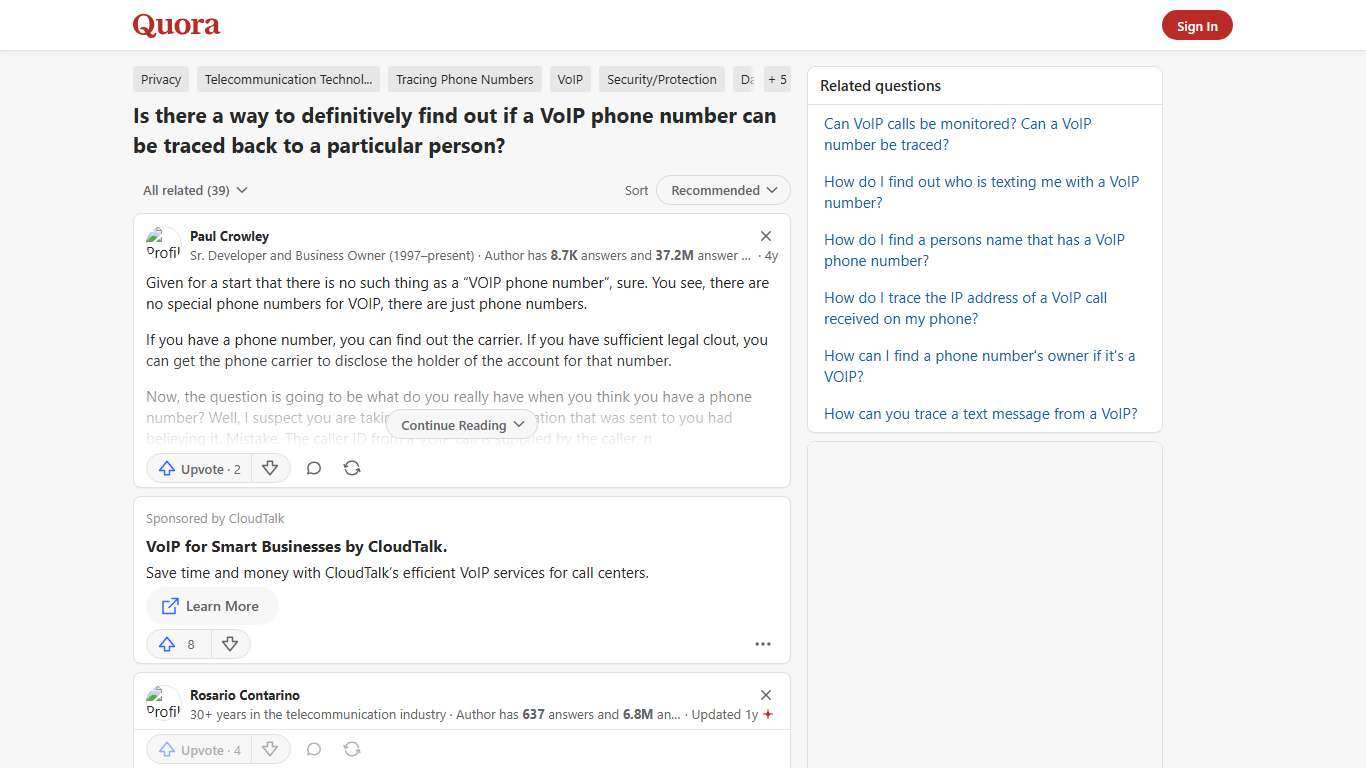This screenshot has height=768, width=1366.
Task: Dismiss Paul Crowley's answer with the X icon
Action: coord(765,236)
